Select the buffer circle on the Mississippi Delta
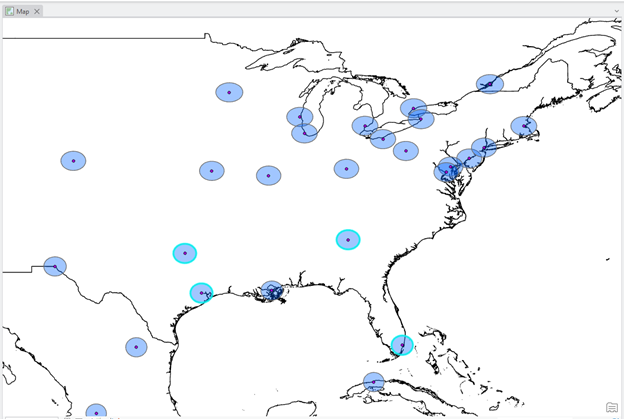 click(272, 291)
